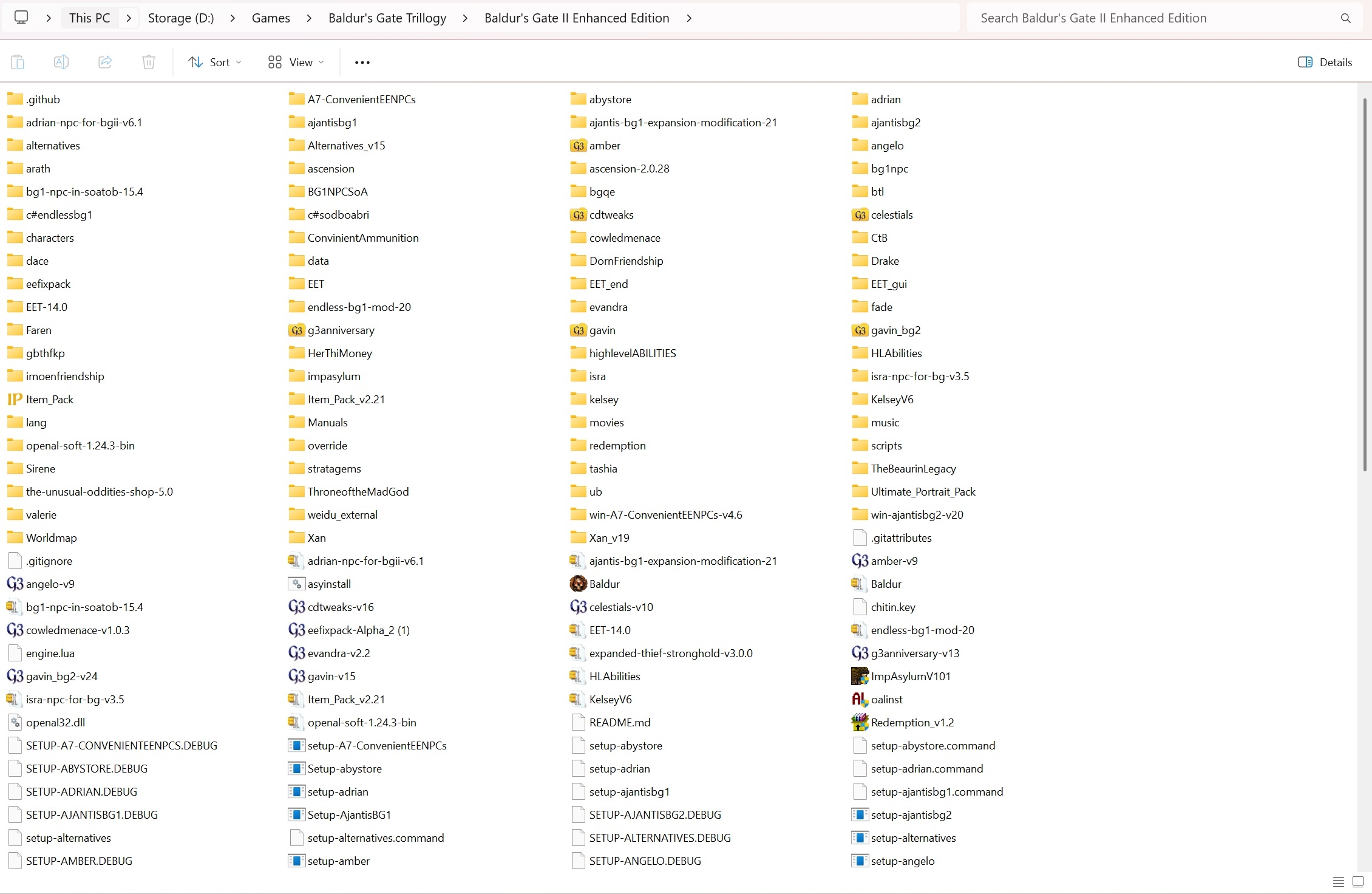Go to Storage (D:) breadcrumb
1372x894 pixels.
point(181,18)
